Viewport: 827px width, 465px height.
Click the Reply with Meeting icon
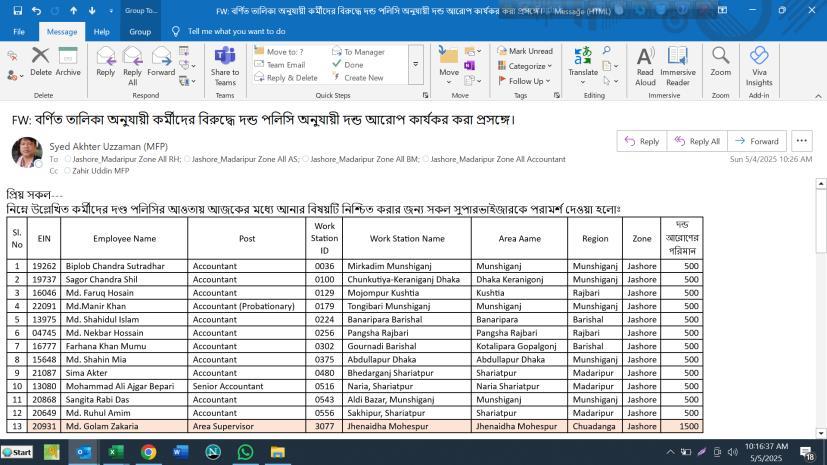click(184, 51)
